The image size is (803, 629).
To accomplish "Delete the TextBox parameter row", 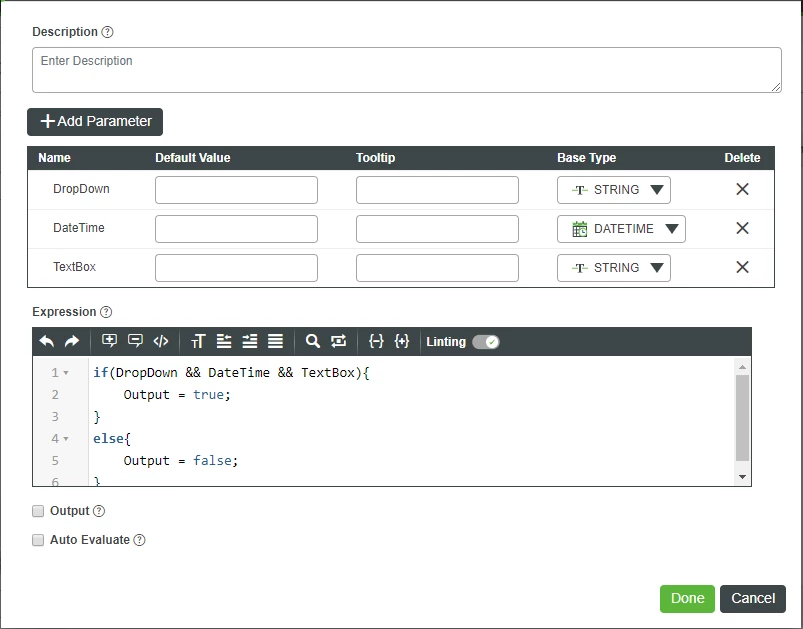I will click(x=742, y=267).
